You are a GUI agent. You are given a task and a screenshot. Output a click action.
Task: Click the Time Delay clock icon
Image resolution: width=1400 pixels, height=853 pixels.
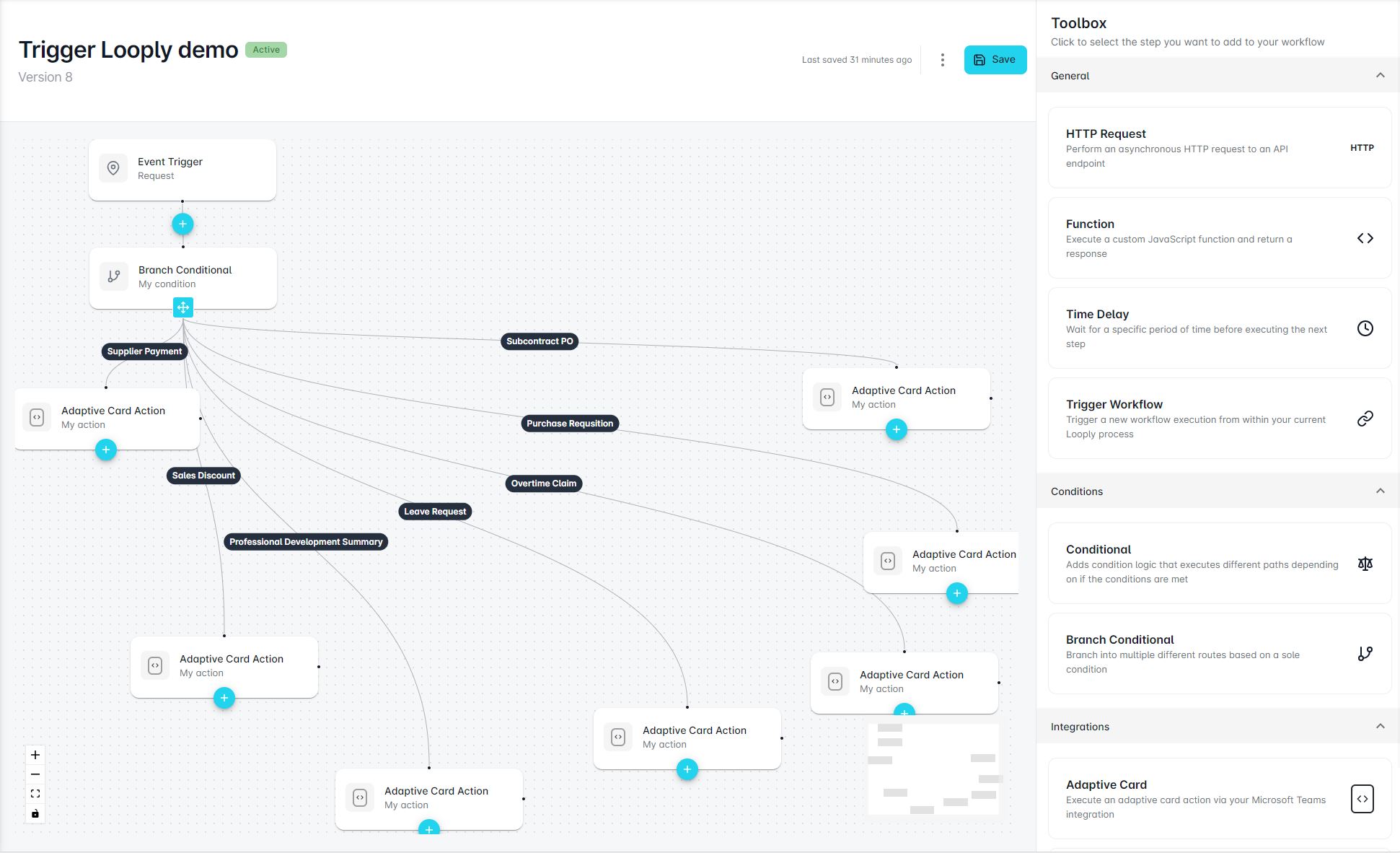coord(1365,328)
